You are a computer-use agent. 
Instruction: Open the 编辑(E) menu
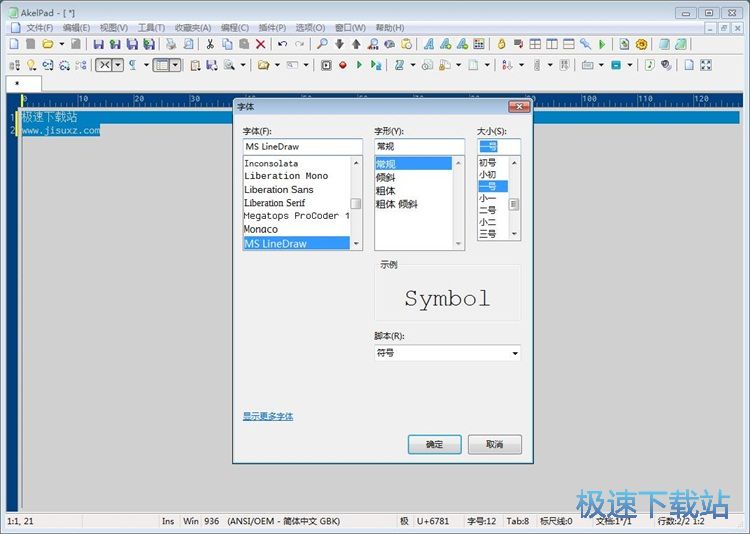[76, 28]
